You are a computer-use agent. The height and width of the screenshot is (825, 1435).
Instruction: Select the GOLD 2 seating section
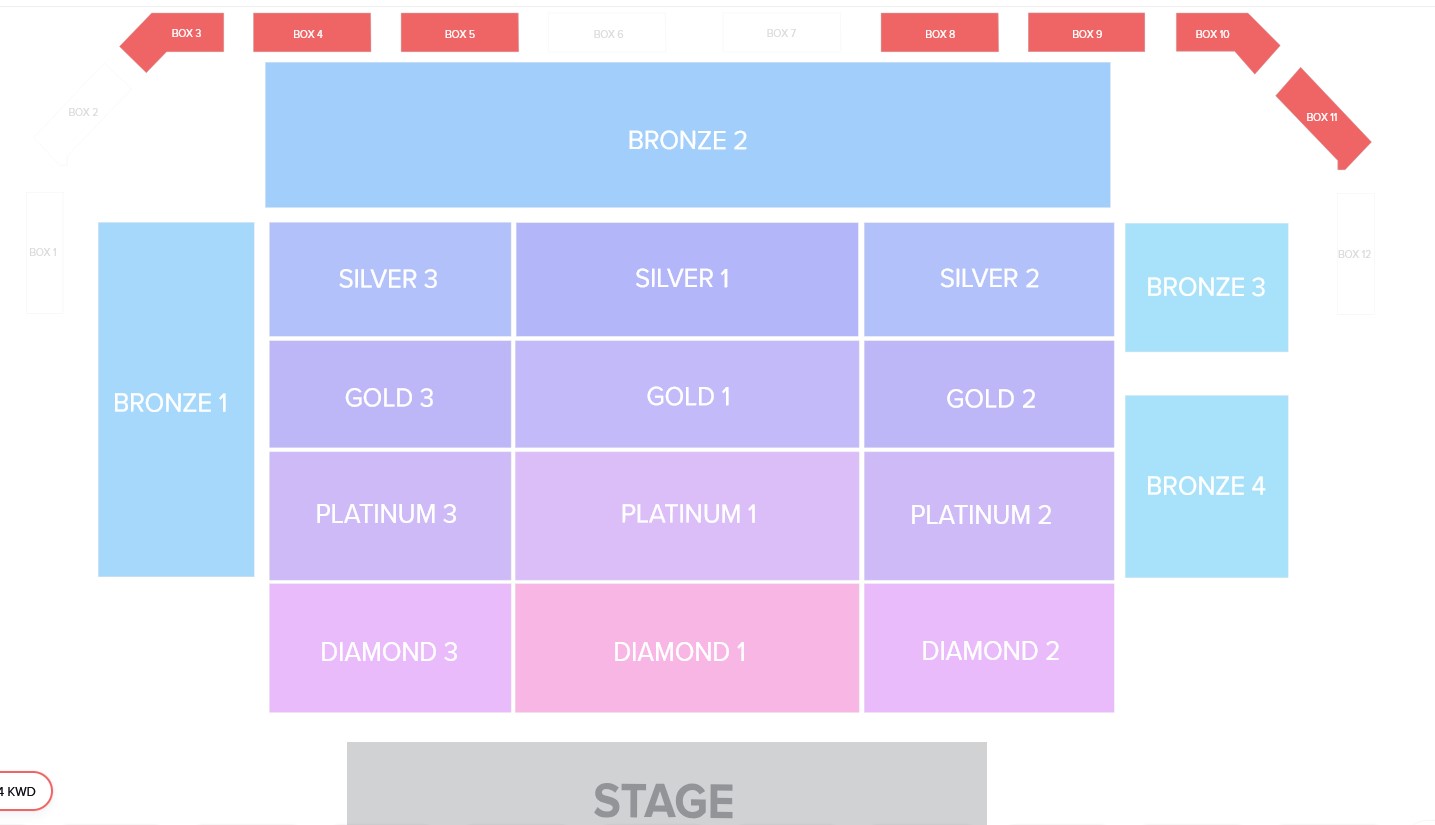point(989,396)
